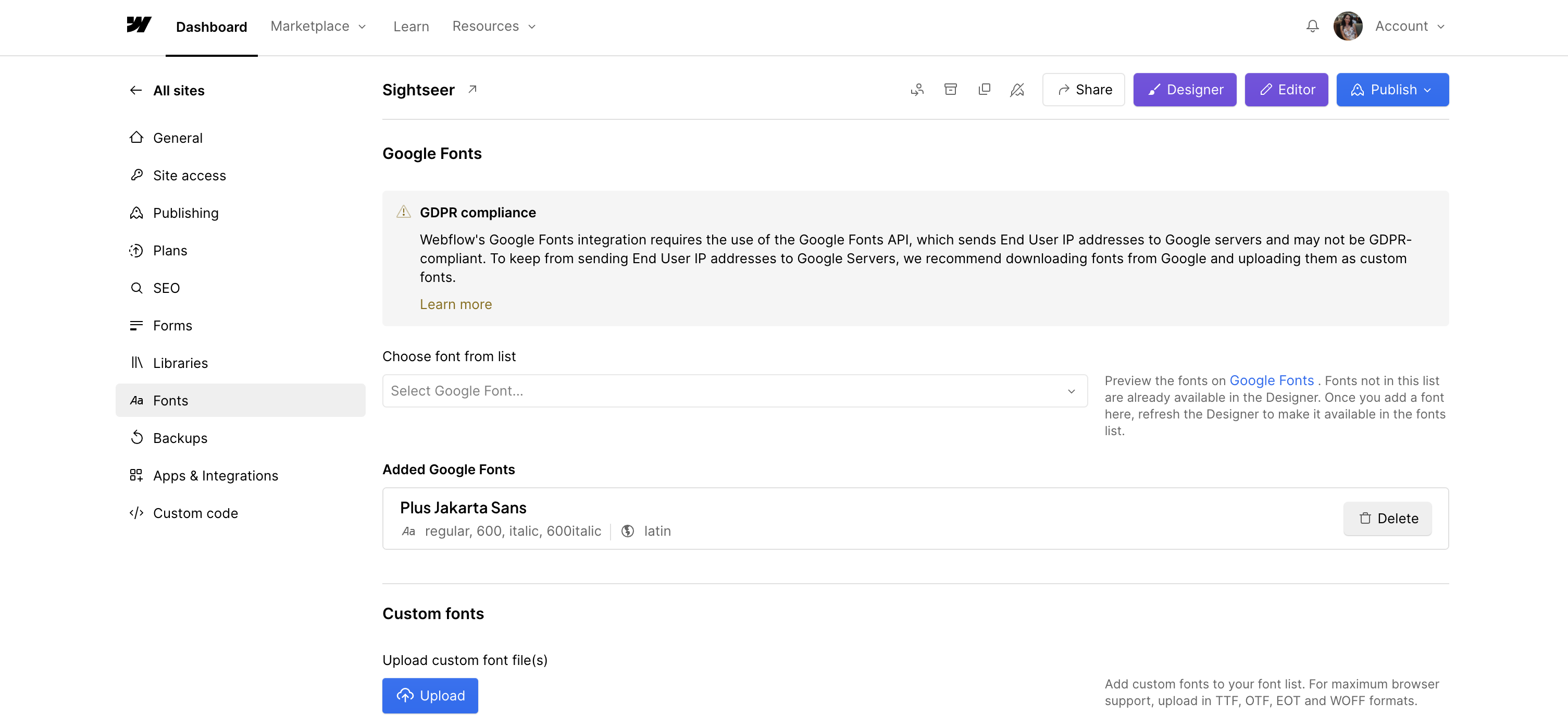Viewport: 1568px width, 715px height.
Task: Open the notifications bell
Action: (1312, 26)
